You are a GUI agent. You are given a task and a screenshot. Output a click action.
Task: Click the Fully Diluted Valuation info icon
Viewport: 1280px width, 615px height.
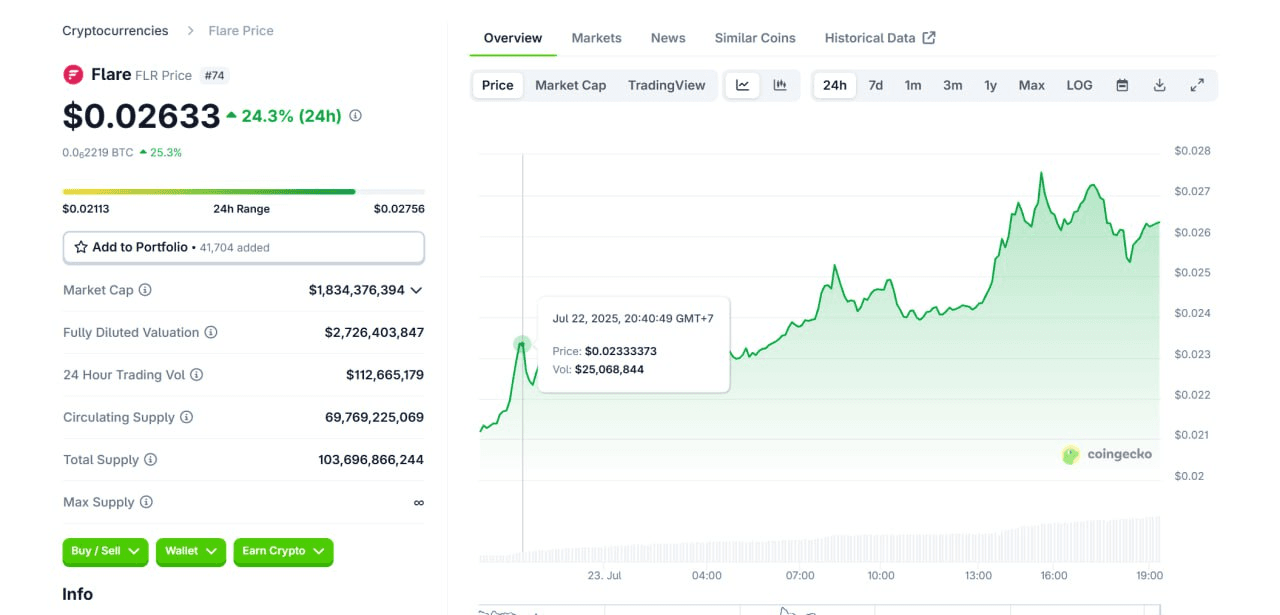(x=211, y=332)
